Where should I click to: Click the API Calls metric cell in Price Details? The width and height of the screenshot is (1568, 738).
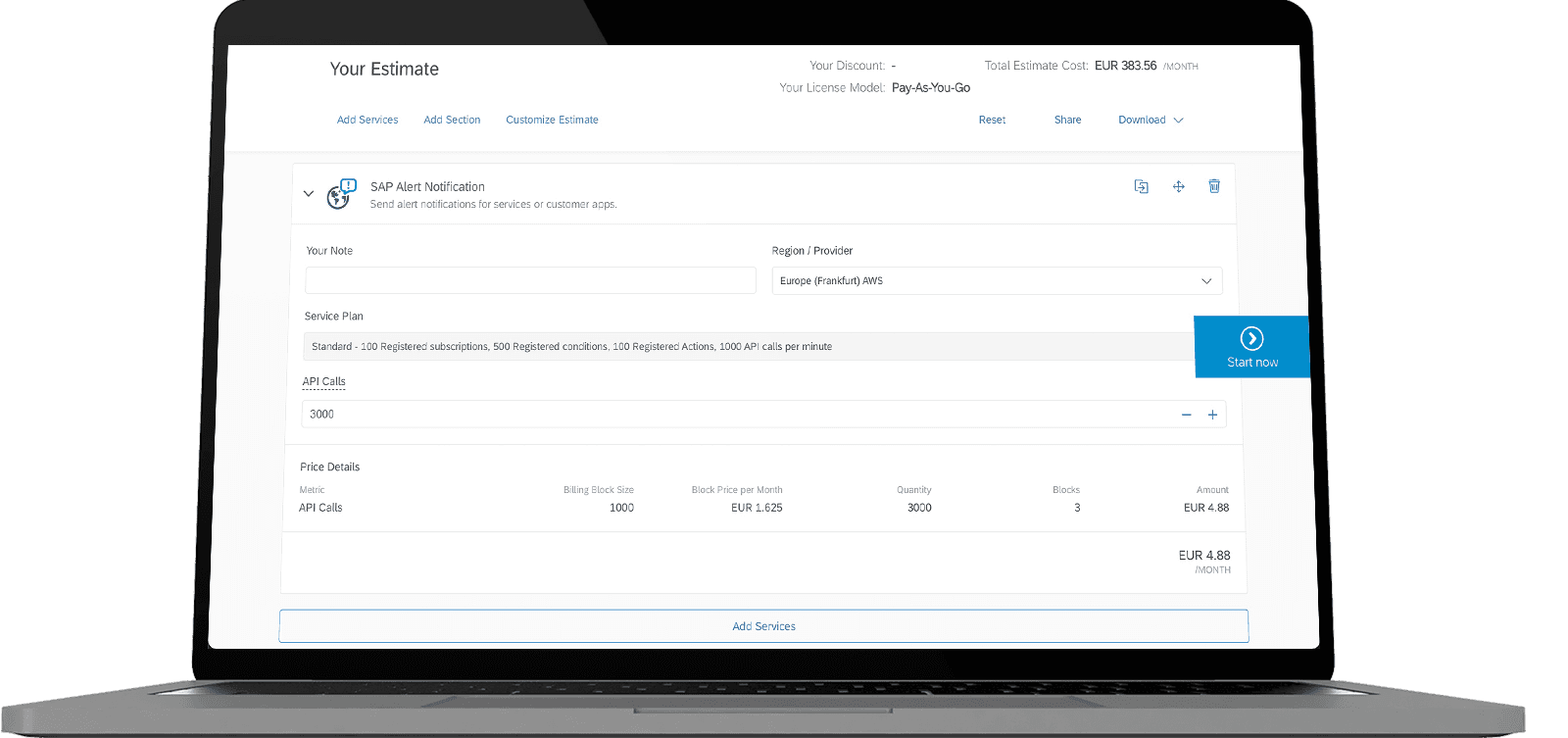320,508
